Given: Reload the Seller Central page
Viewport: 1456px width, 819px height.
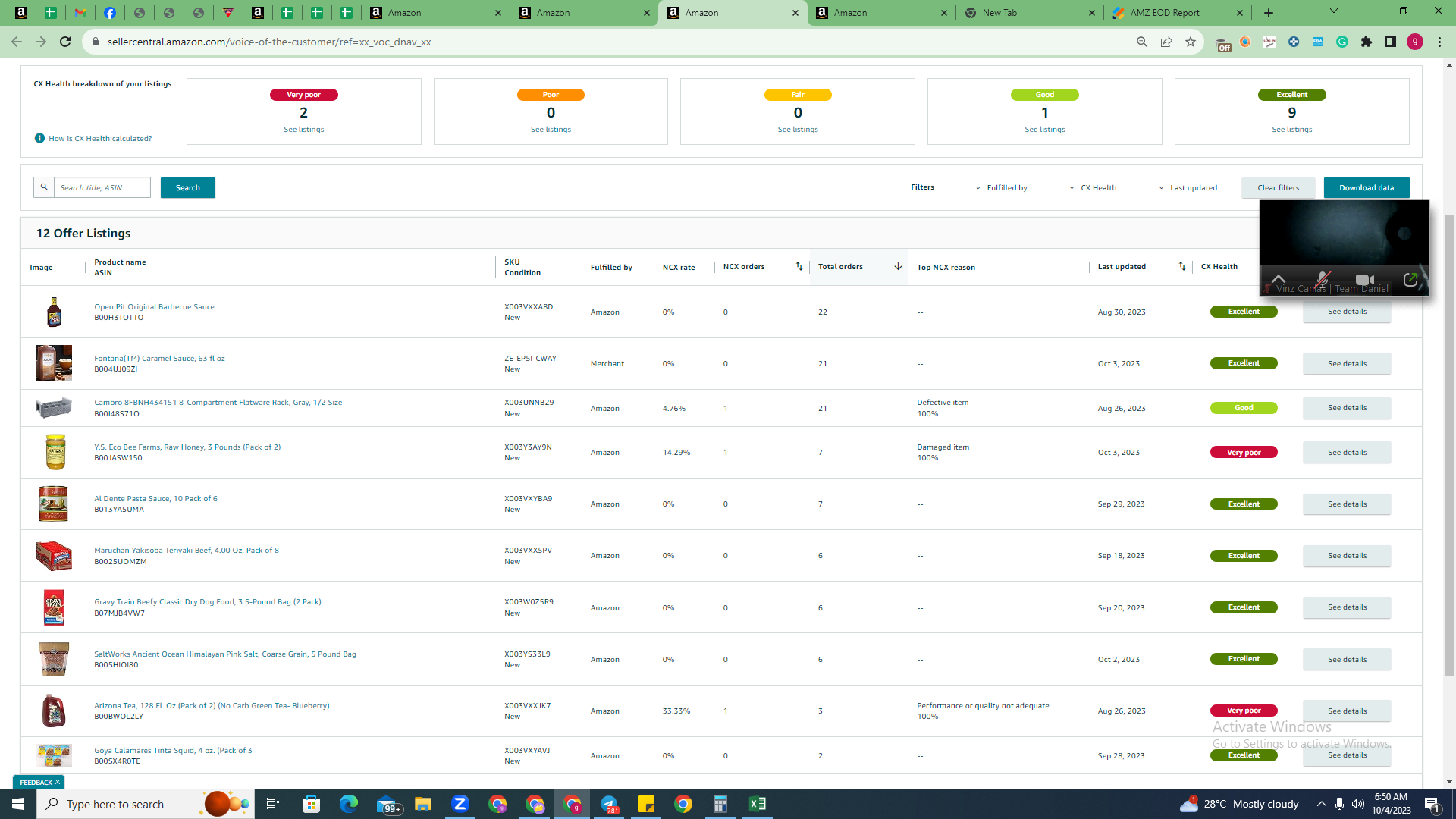Looking at the screenshot, I should pos(65,42).
